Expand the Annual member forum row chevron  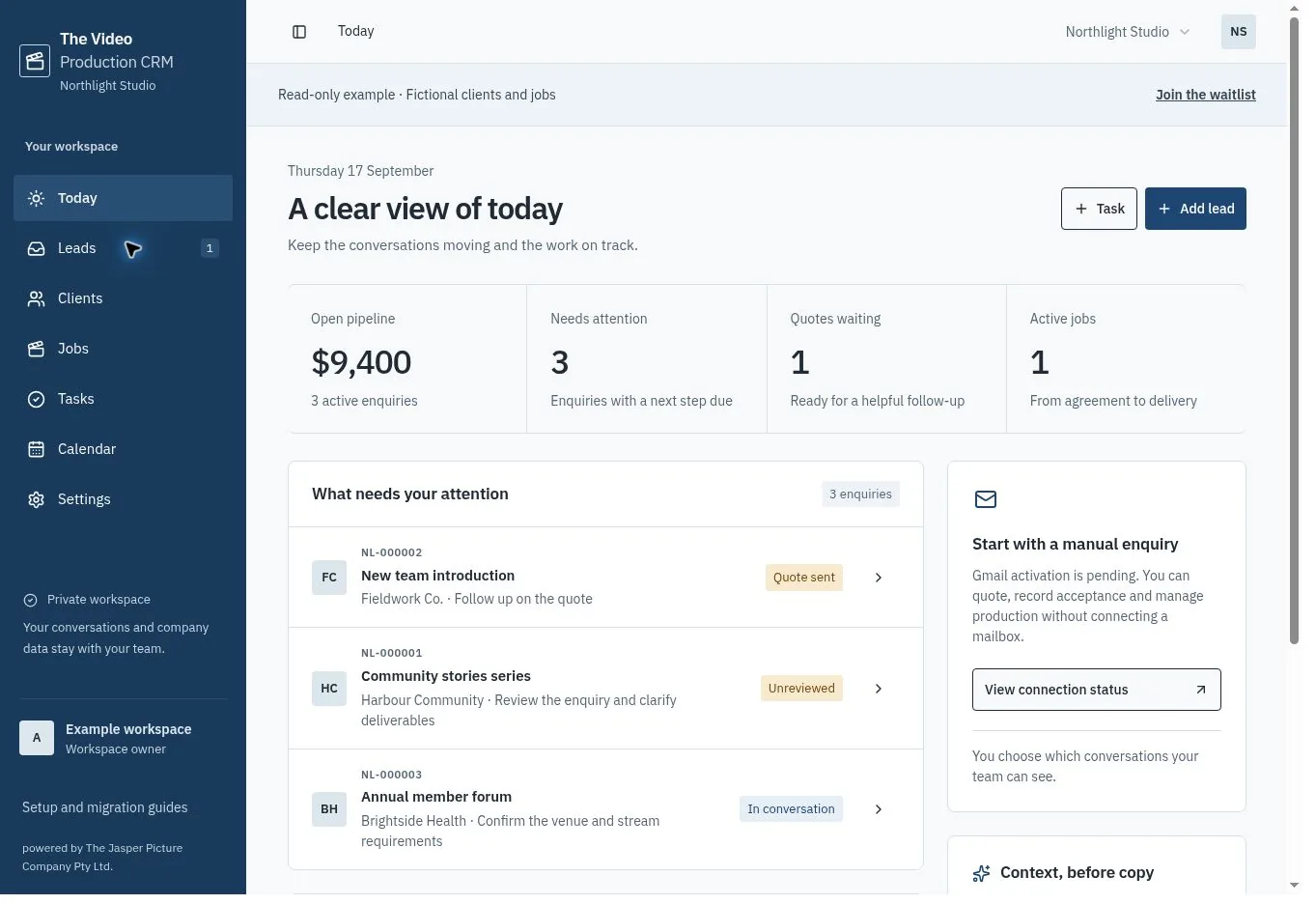click(879, 809)
